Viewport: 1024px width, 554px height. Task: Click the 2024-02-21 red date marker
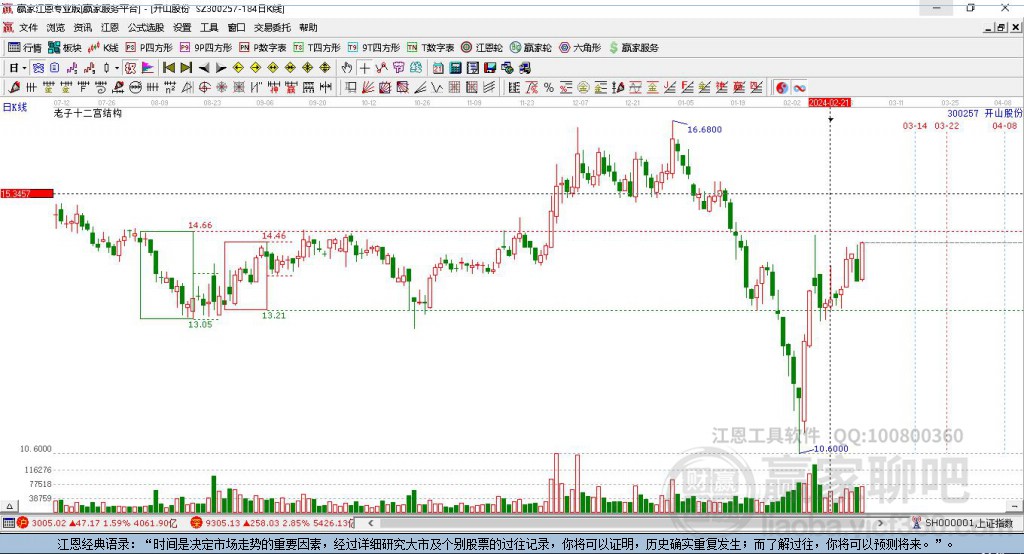tap(829, 103)
